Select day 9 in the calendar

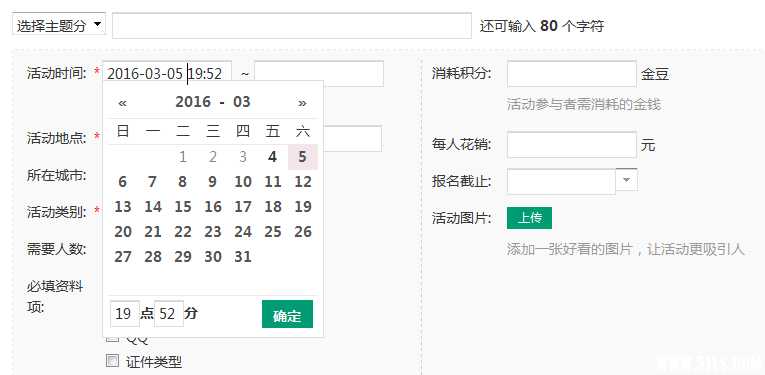pos(213,182)
